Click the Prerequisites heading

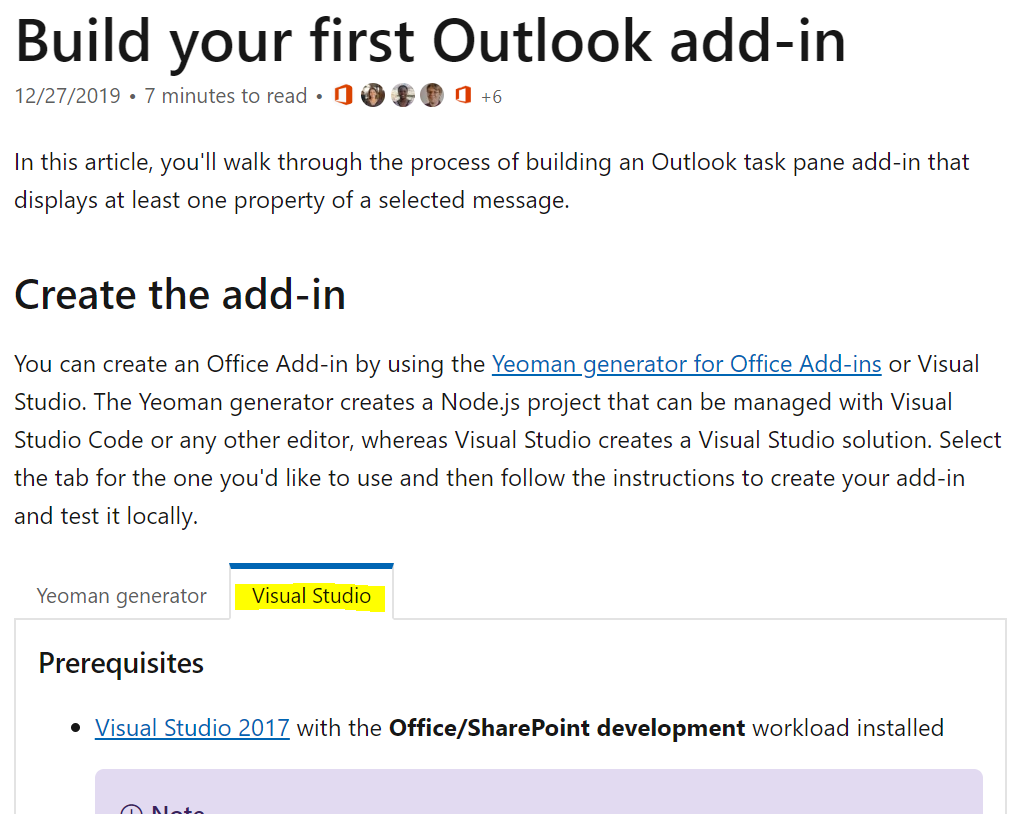tap(120, 662)
